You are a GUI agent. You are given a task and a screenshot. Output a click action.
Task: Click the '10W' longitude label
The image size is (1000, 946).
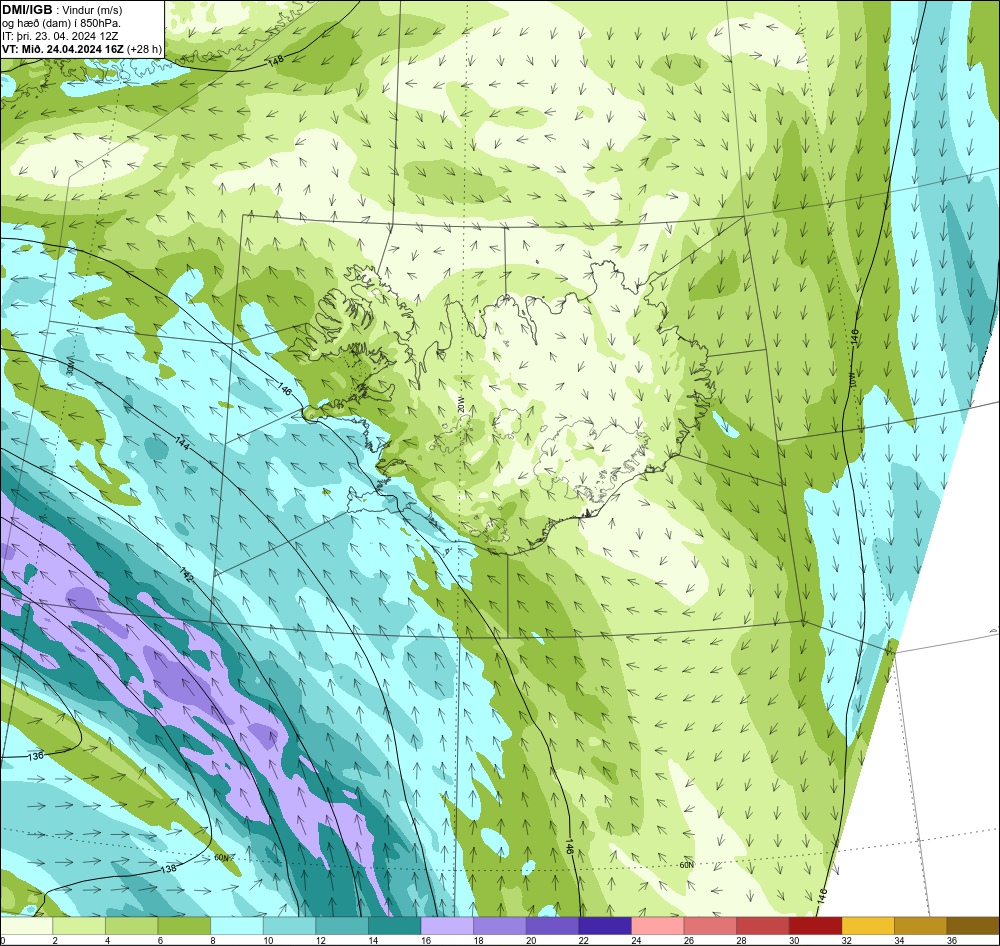(851, 378)
